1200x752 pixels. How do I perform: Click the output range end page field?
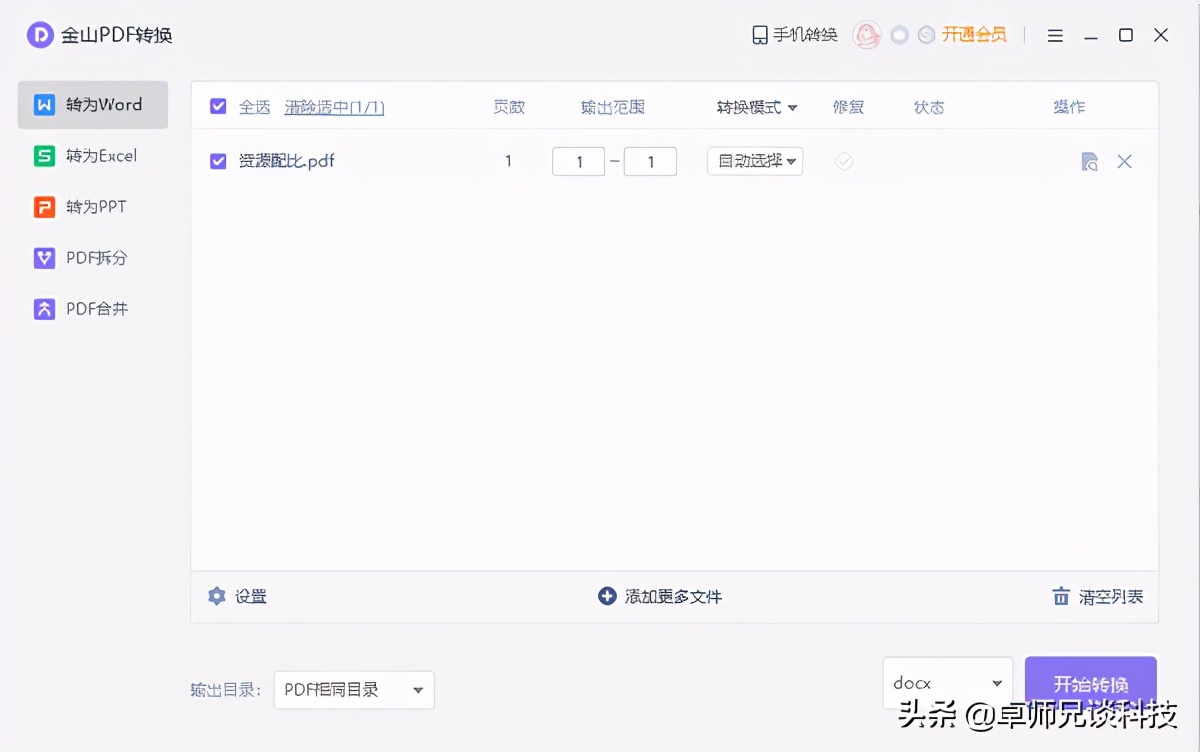coord(650,161)
